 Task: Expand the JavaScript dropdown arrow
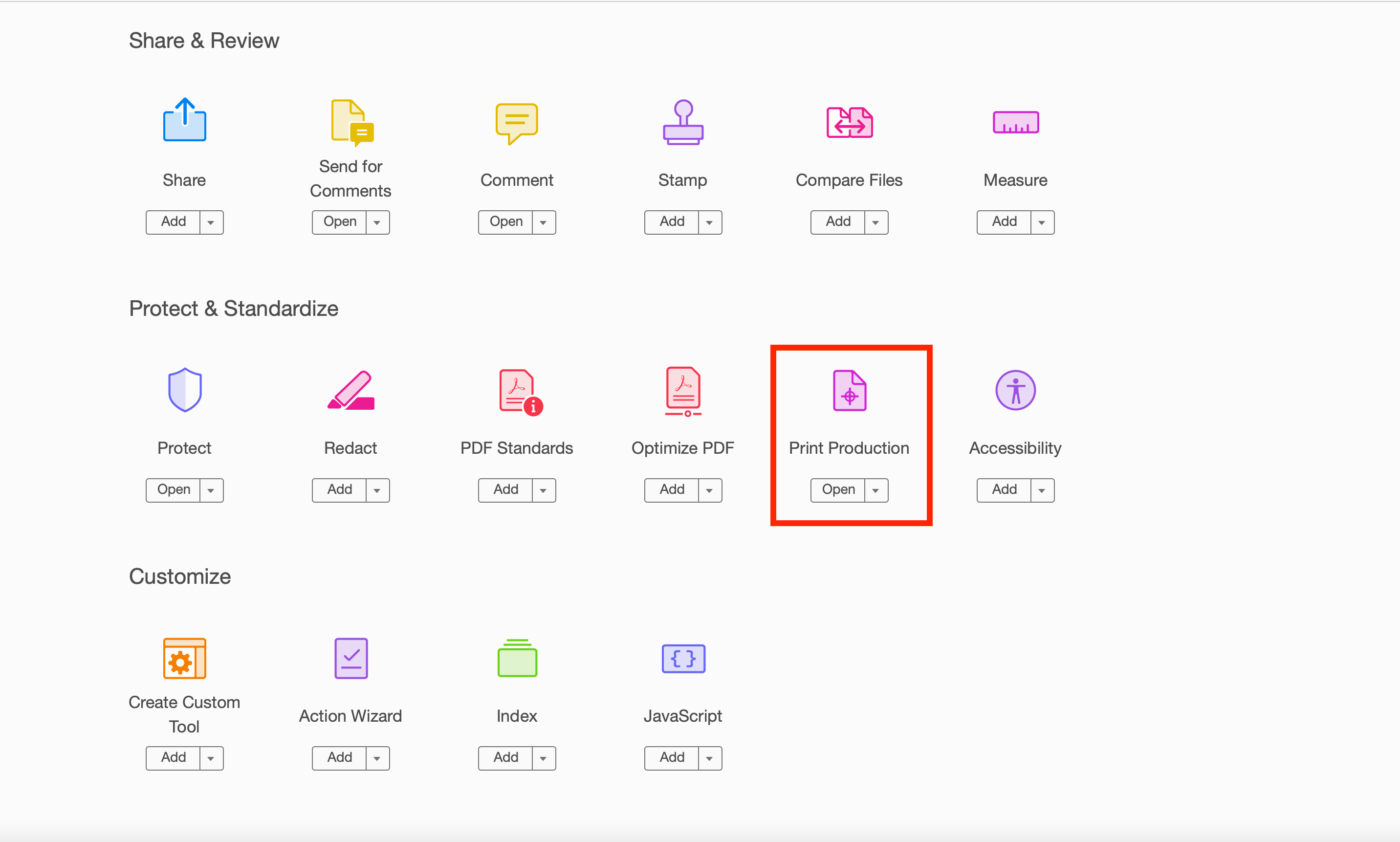coord(710,758)
